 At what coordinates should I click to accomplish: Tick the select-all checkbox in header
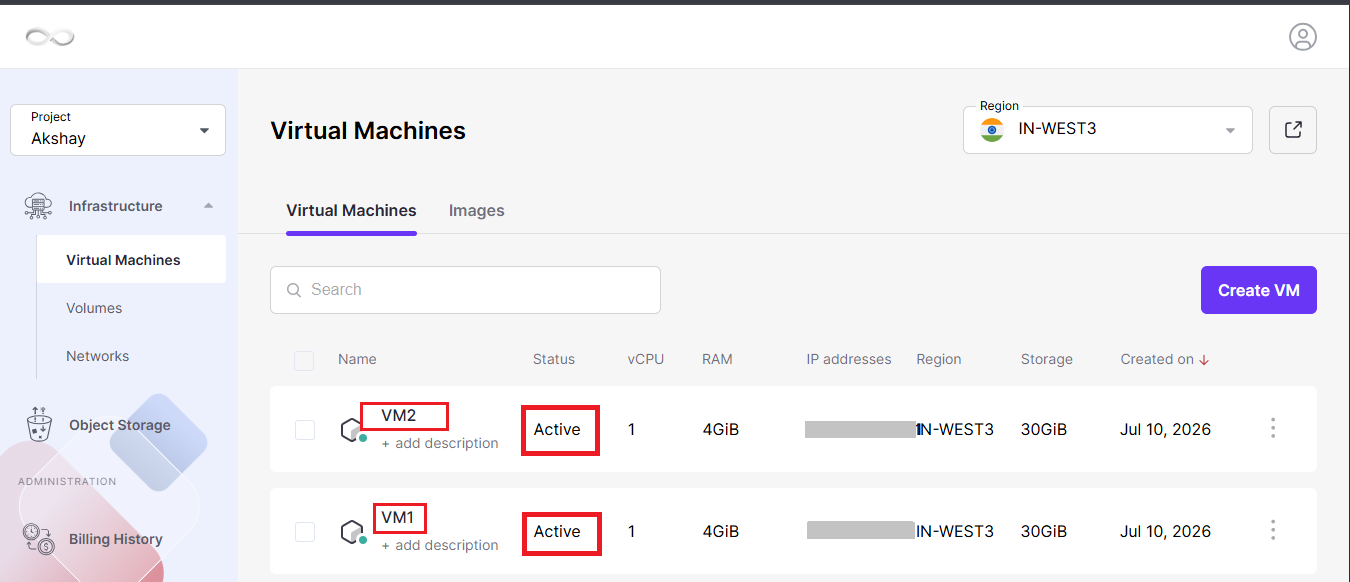click(x=304, y=361)
